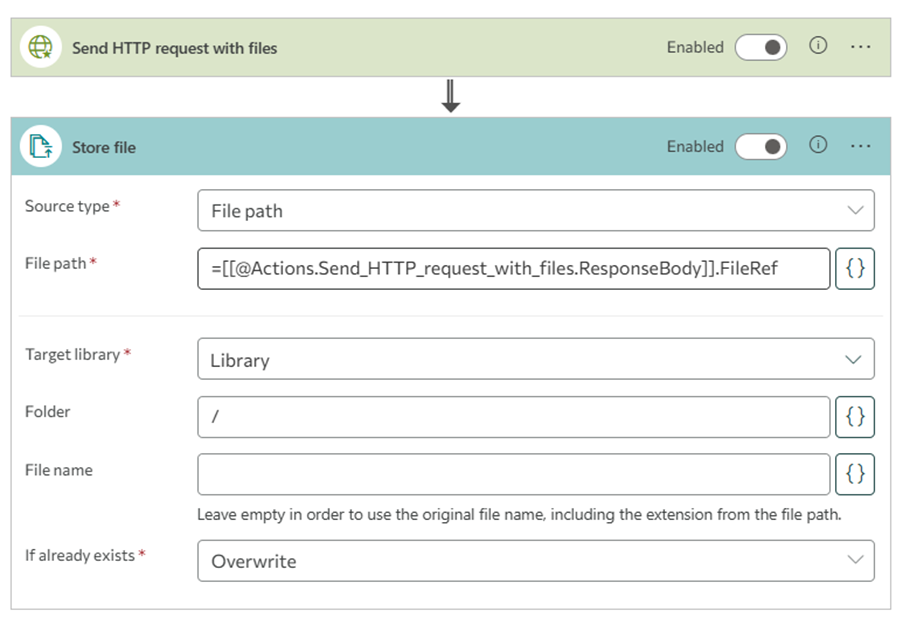Click the Store file header title
The width and height of the screenshot is (903, 618).
point(103,147)
